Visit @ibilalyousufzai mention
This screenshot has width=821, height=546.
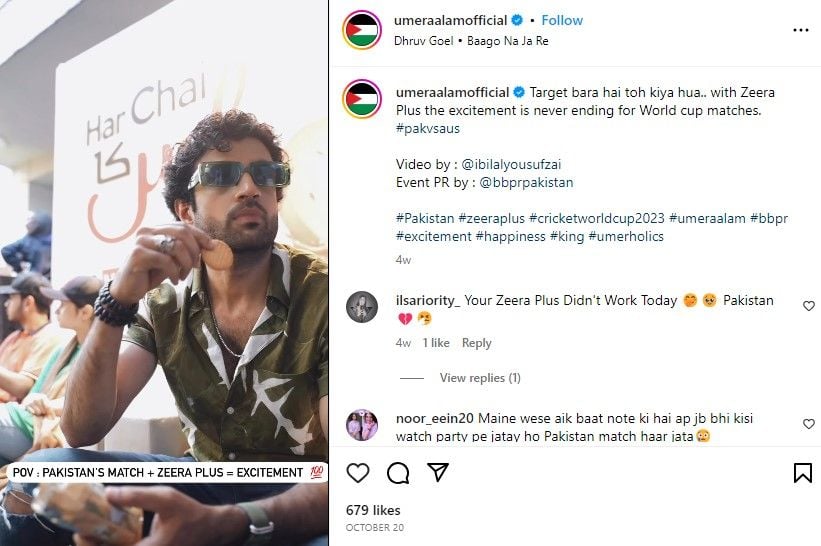[x=509, y=164]
